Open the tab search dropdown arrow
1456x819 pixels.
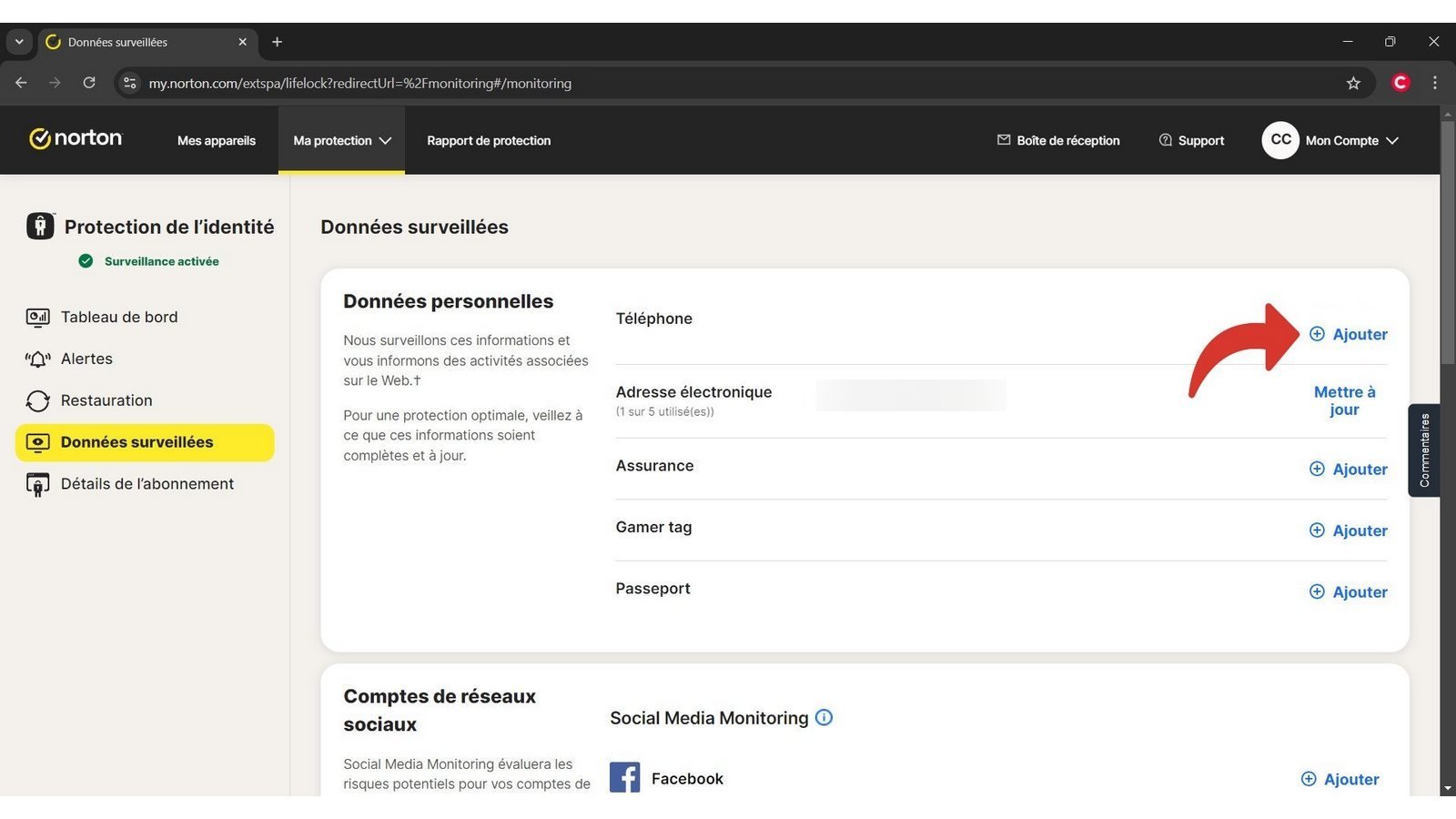pyautogui.click(x=19, y=42)
